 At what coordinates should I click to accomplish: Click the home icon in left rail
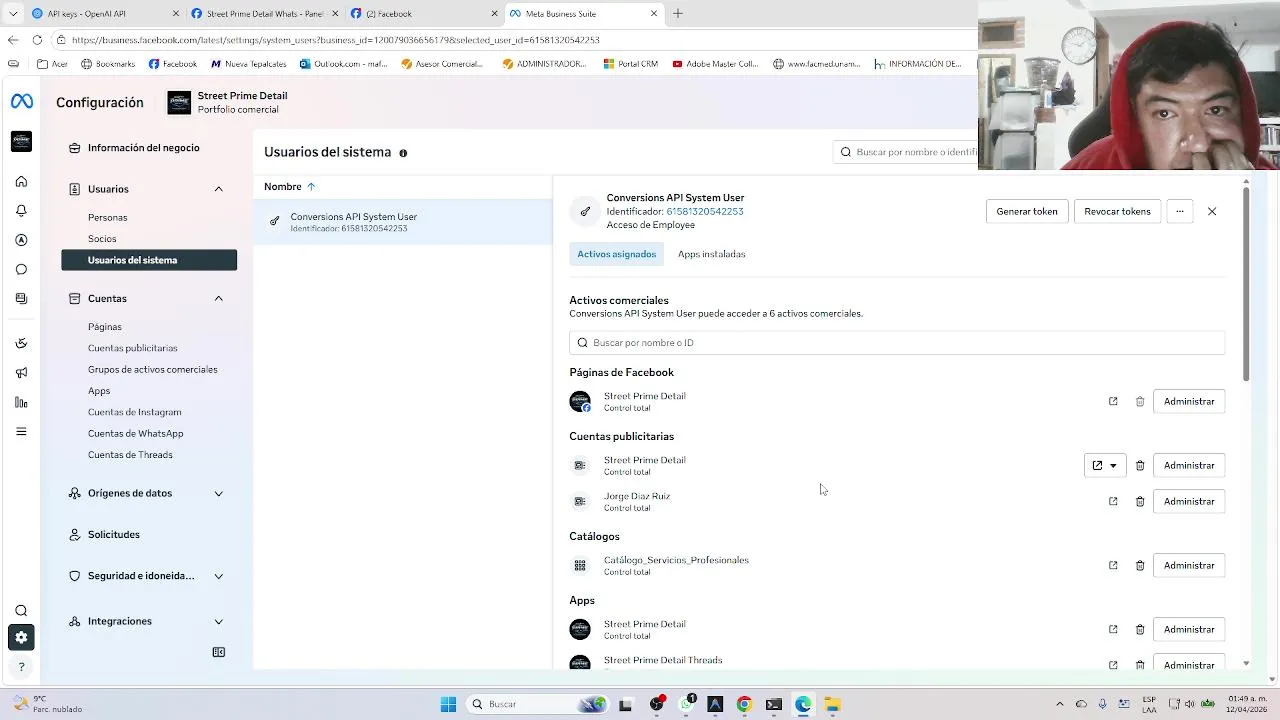pos(21,182)
